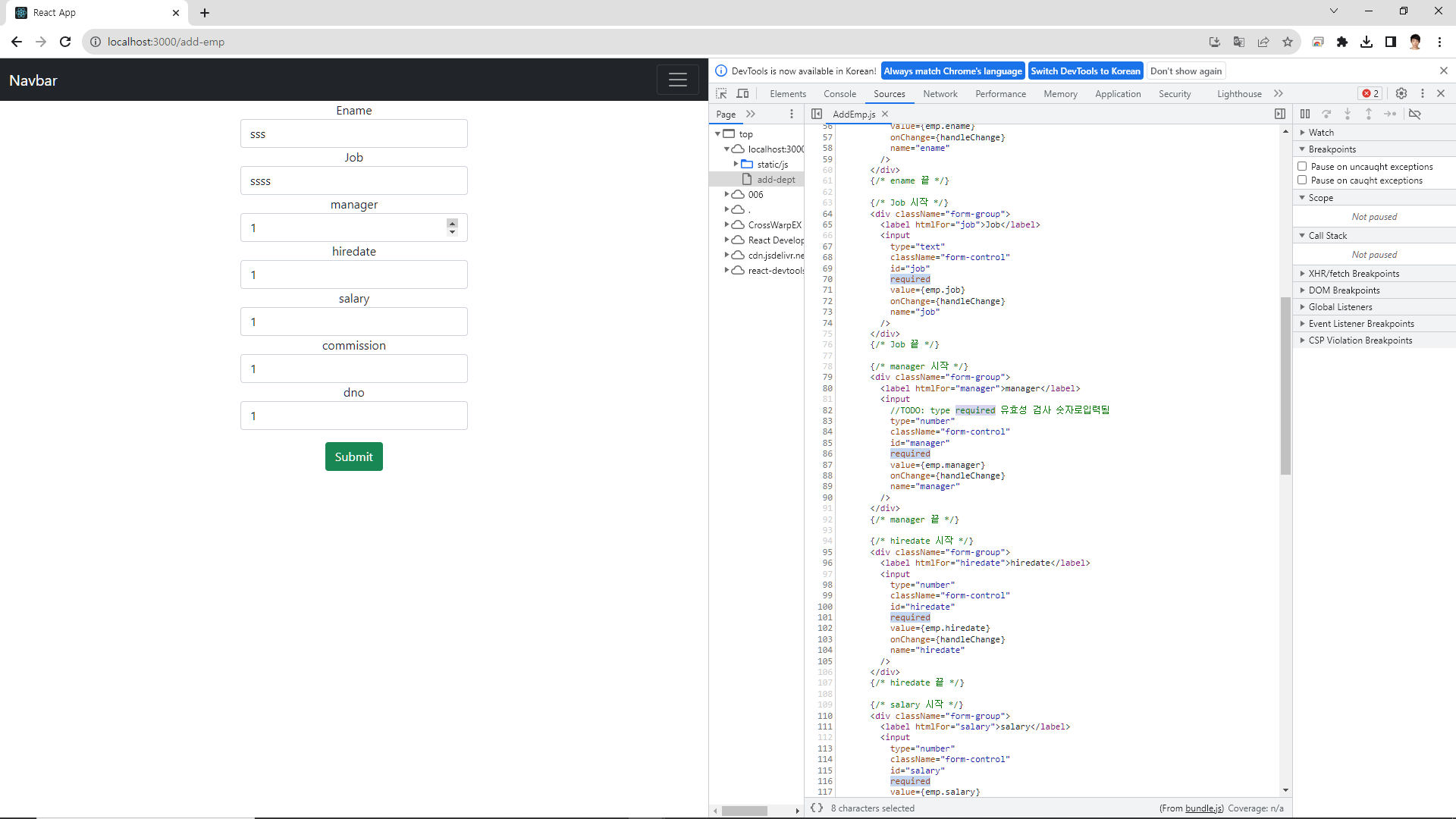Click pretty print braces icon

tap(817, 808)
